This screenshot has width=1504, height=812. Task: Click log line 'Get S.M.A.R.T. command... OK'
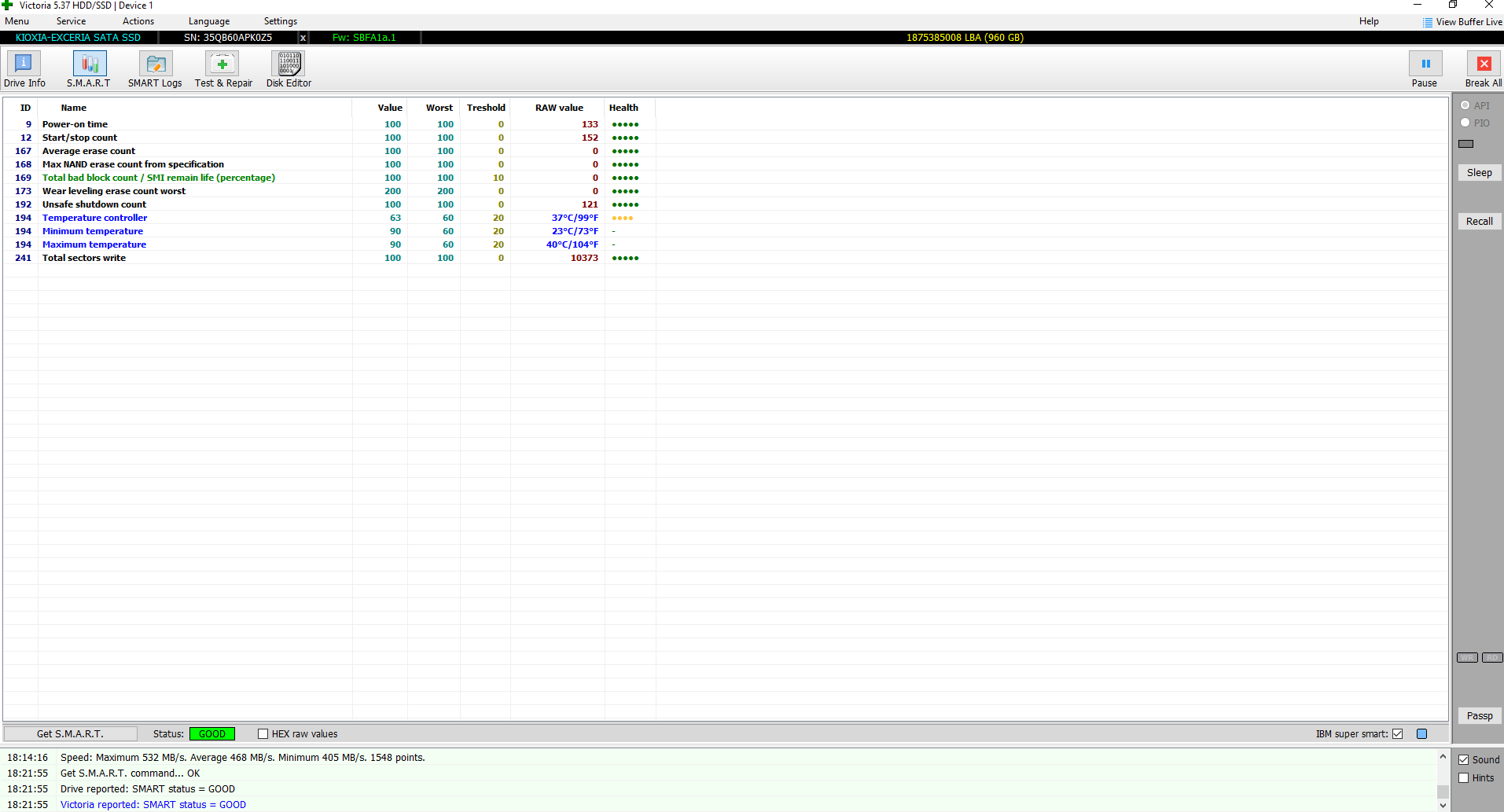pyautogui.click(x=131, y=773)
